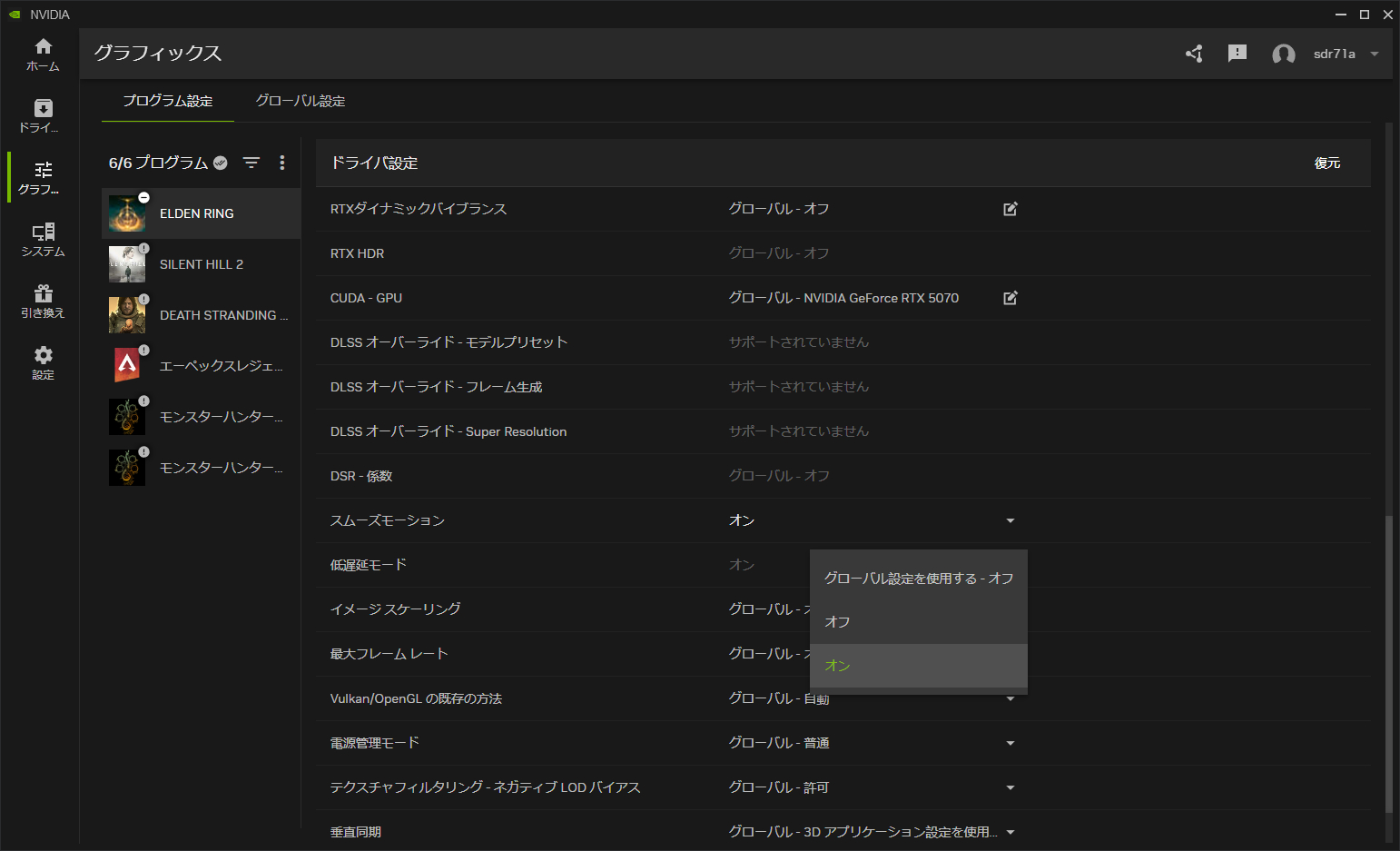The height and width of the screenshot is (851, 1400).
Task: Click the 復元 restore button
Action: pyautogui.click(x=1327, y=163)
